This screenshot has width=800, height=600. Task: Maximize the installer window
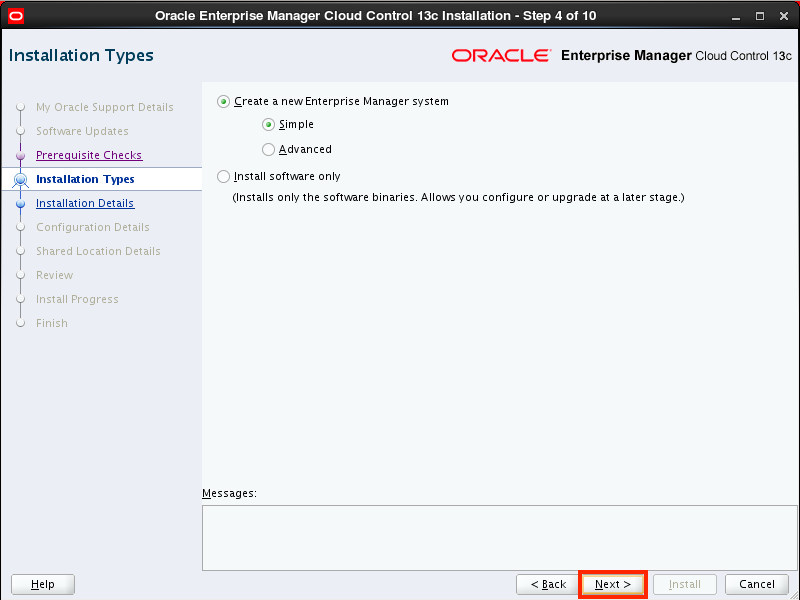(x=760, y=16)
